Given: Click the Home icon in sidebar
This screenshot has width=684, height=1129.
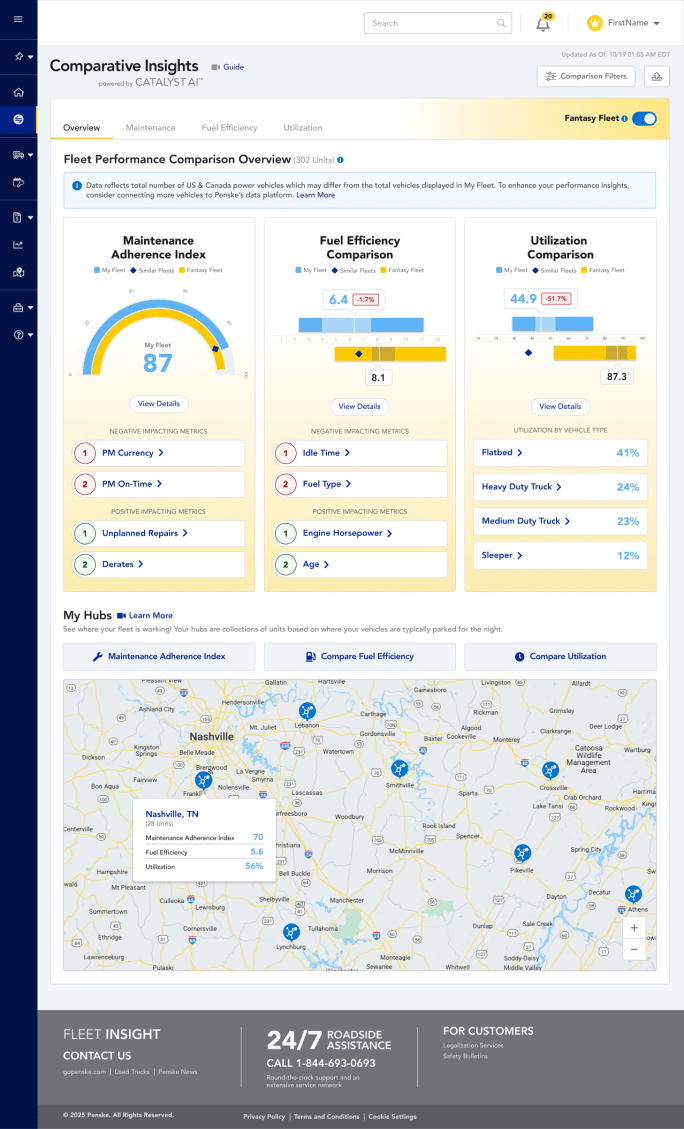Looking at the screenshot, I should pos(18,93).
